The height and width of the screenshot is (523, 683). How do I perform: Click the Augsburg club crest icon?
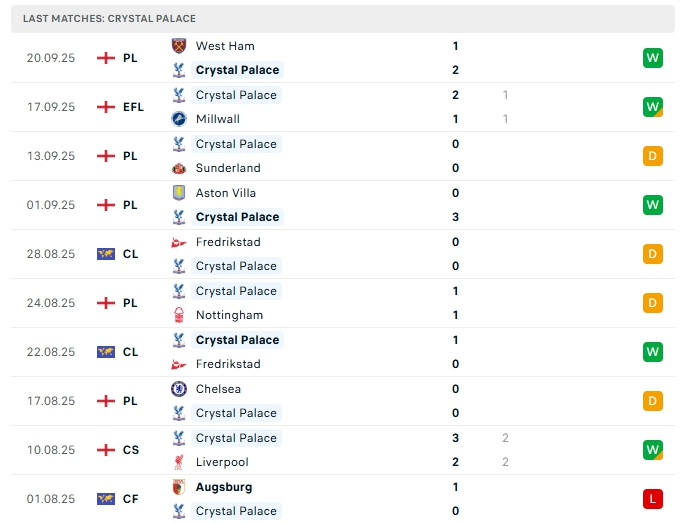pos(179,487)
